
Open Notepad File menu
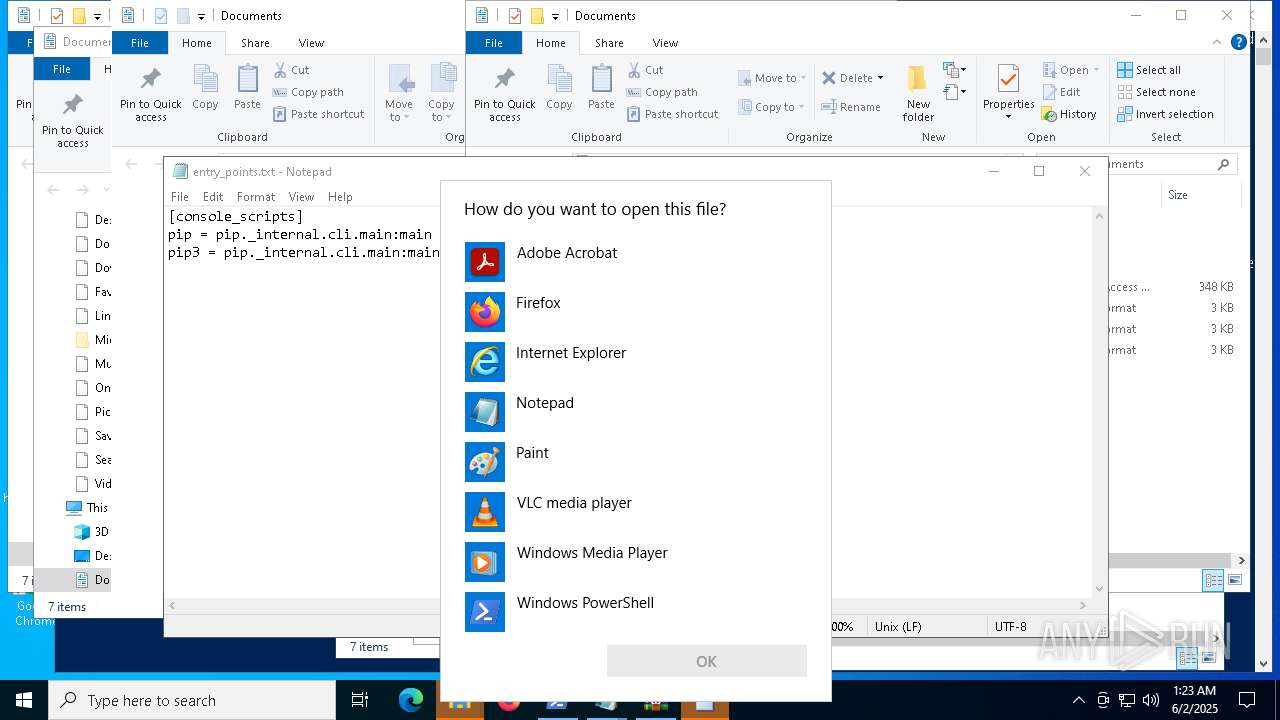click(x=180, y=197)
